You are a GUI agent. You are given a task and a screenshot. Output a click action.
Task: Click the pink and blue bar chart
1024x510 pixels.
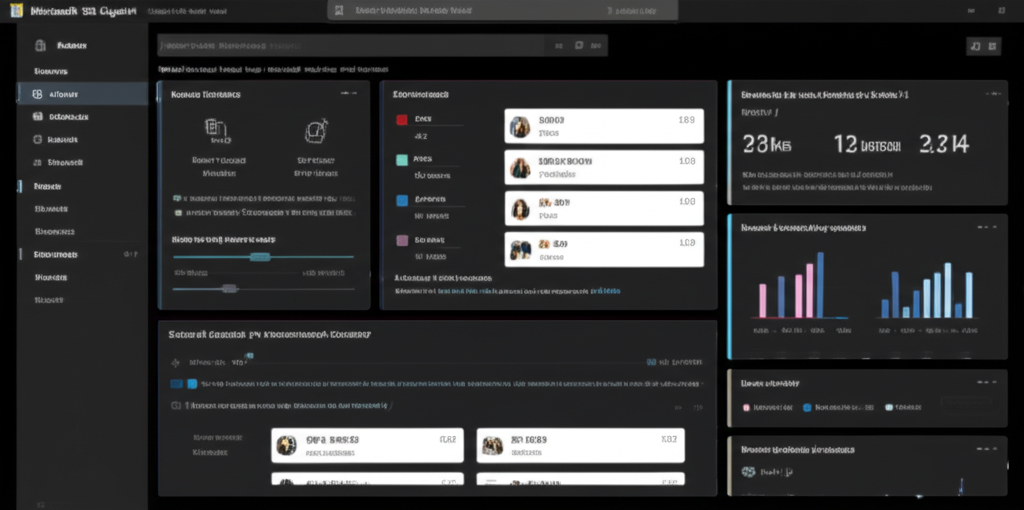[800, 286]
